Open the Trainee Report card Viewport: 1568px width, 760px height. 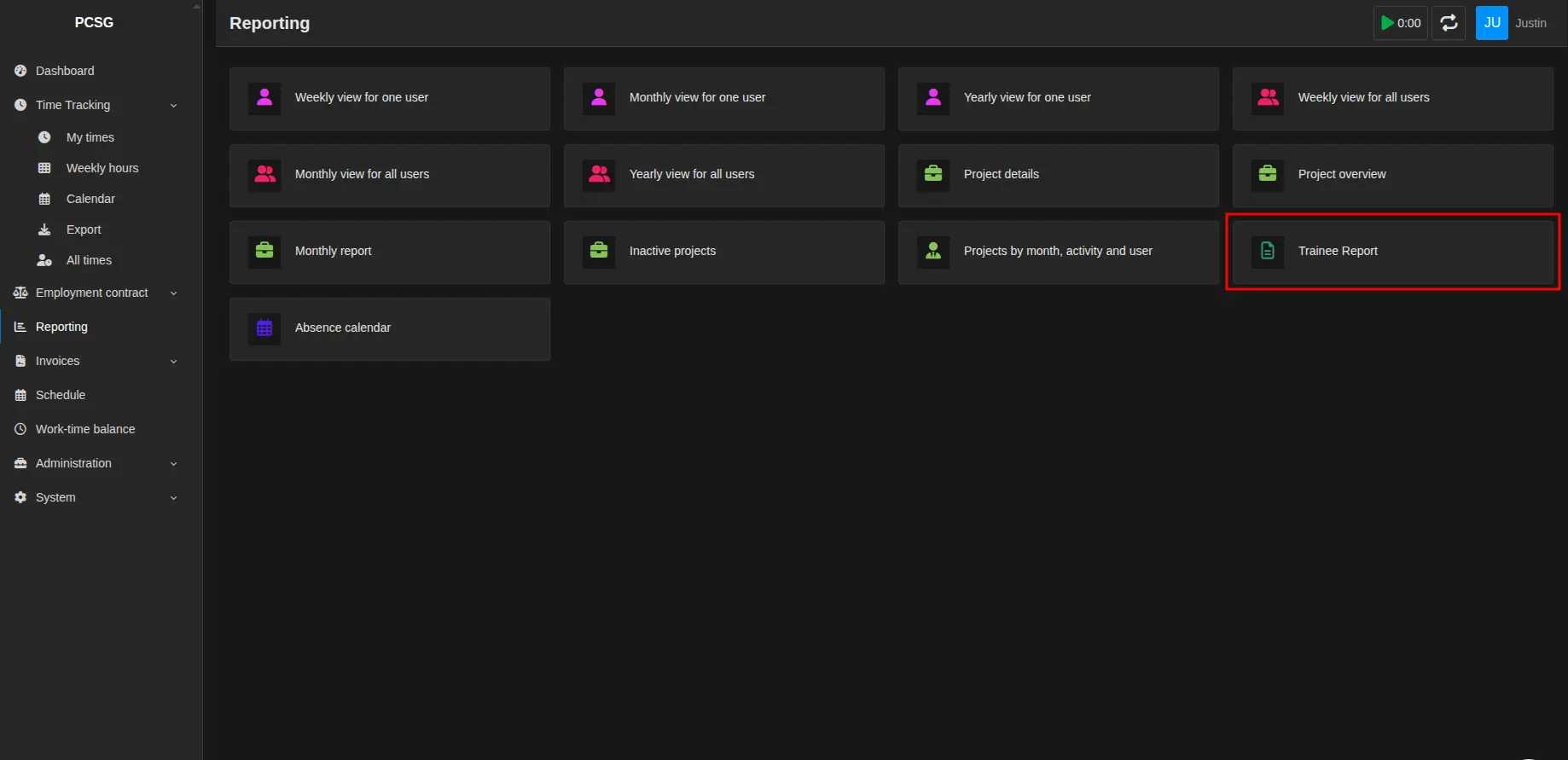(x=1393, y=252)
